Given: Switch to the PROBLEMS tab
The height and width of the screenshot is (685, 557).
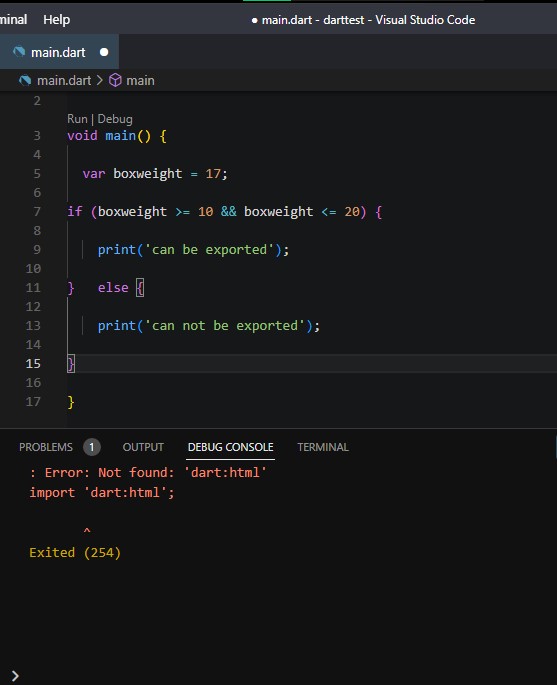Looking at the screenshot, I should (46, 447).
